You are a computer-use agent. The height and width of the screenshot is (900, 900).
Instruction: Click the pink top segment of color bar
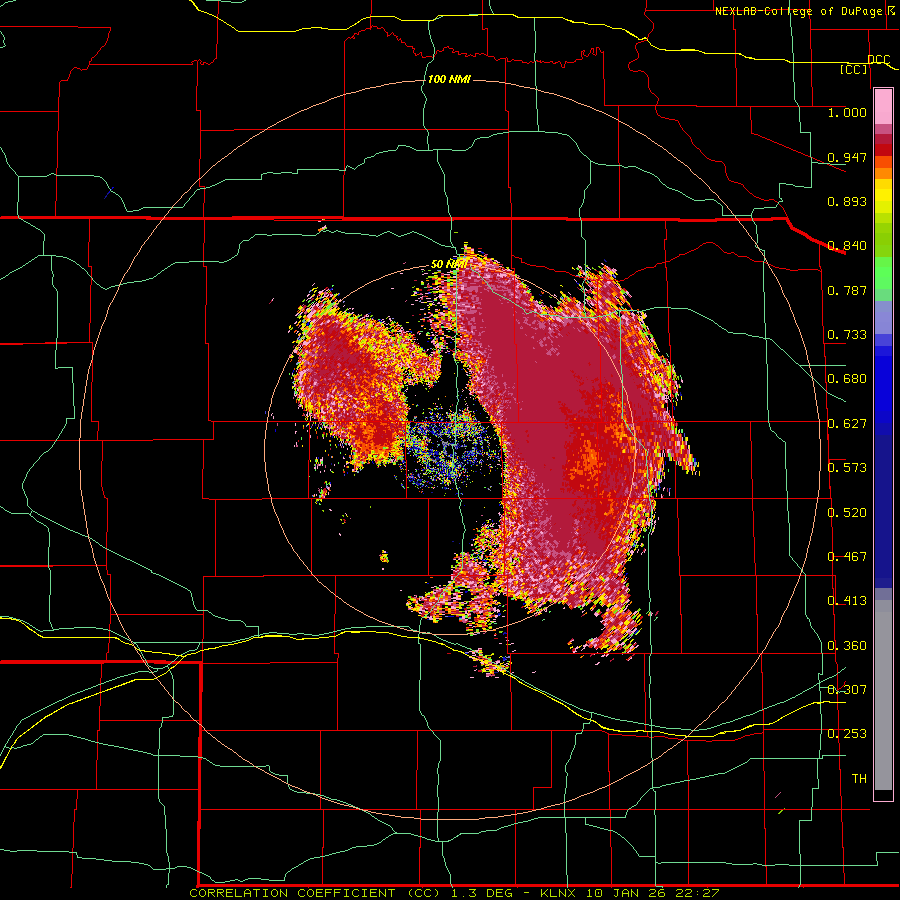point(883,107)
